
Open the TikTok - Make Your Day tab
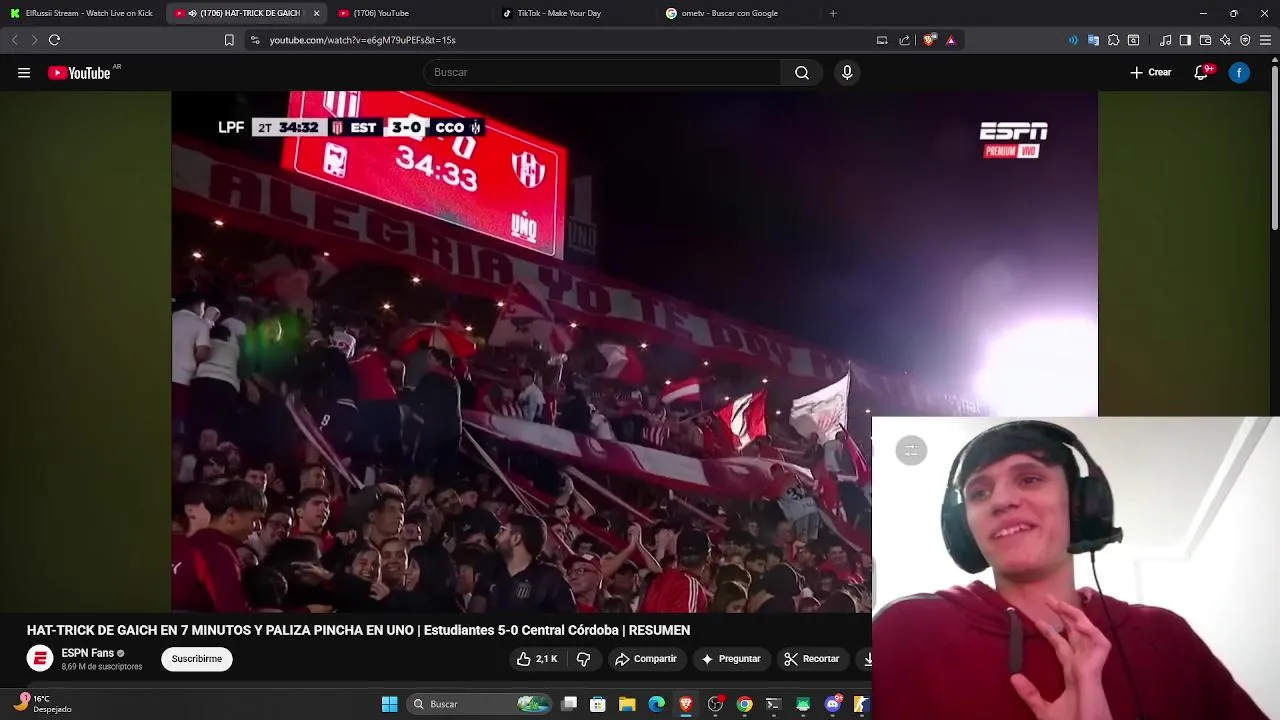click(x=575, y=13)
